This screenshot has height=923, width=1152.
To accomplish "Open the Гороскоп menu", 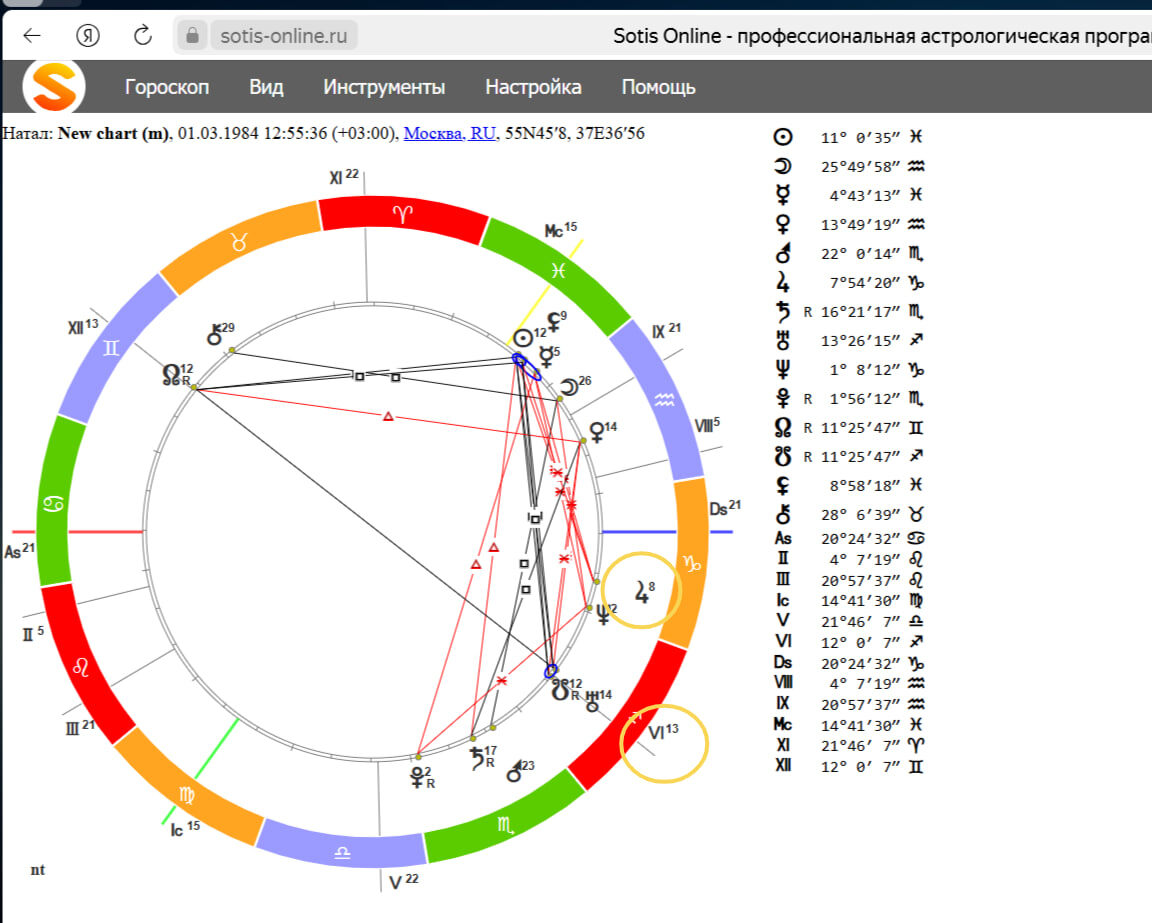I will click(x=167, y=87).
